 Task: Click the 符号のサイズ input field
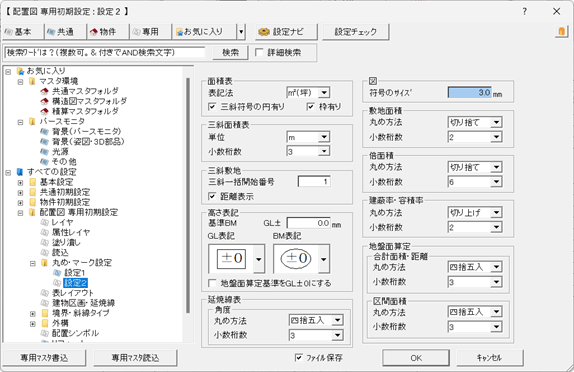[x=470, y=93]
